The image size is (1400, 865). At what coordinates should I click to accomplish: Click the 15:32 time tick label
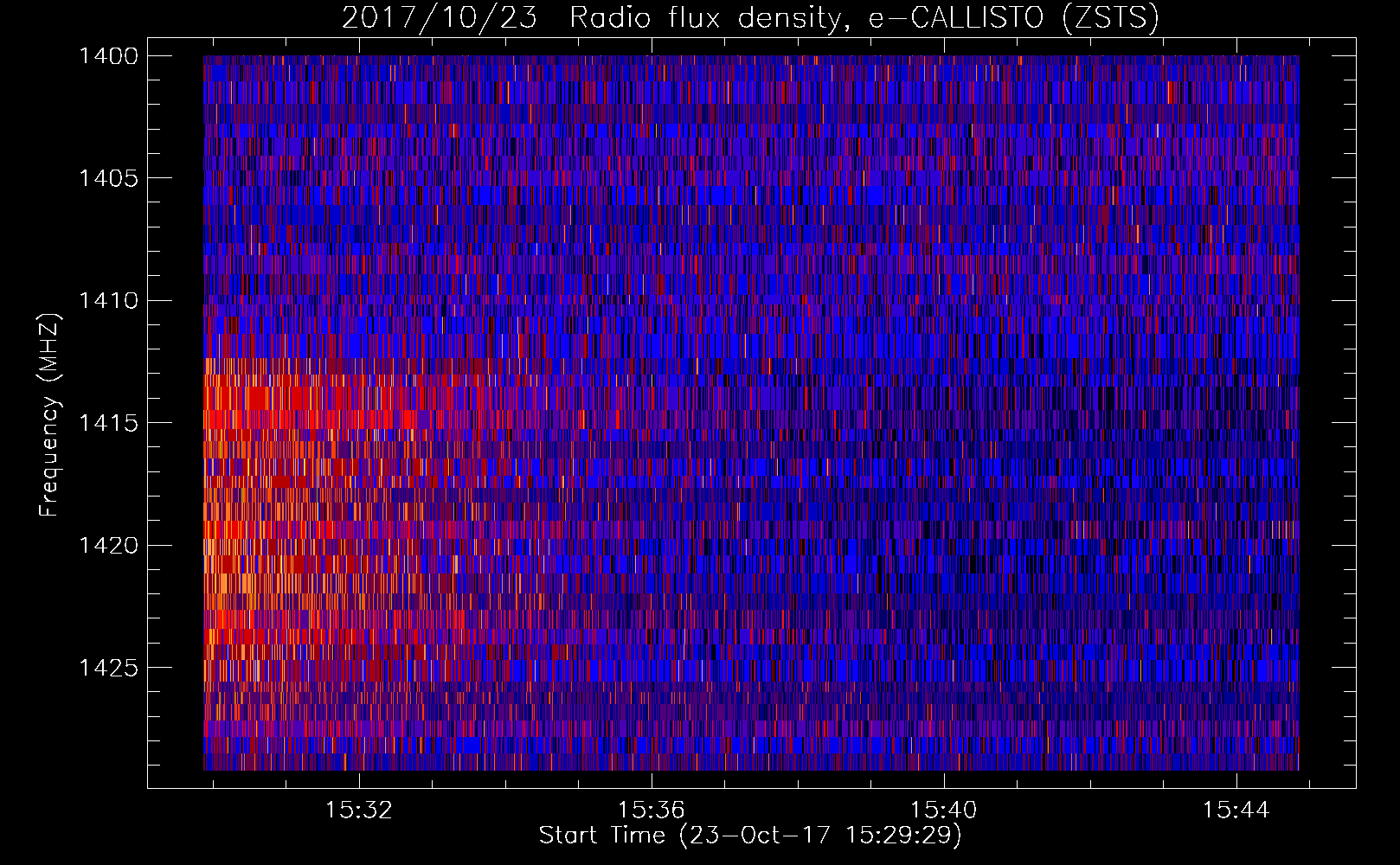point(359,811)
